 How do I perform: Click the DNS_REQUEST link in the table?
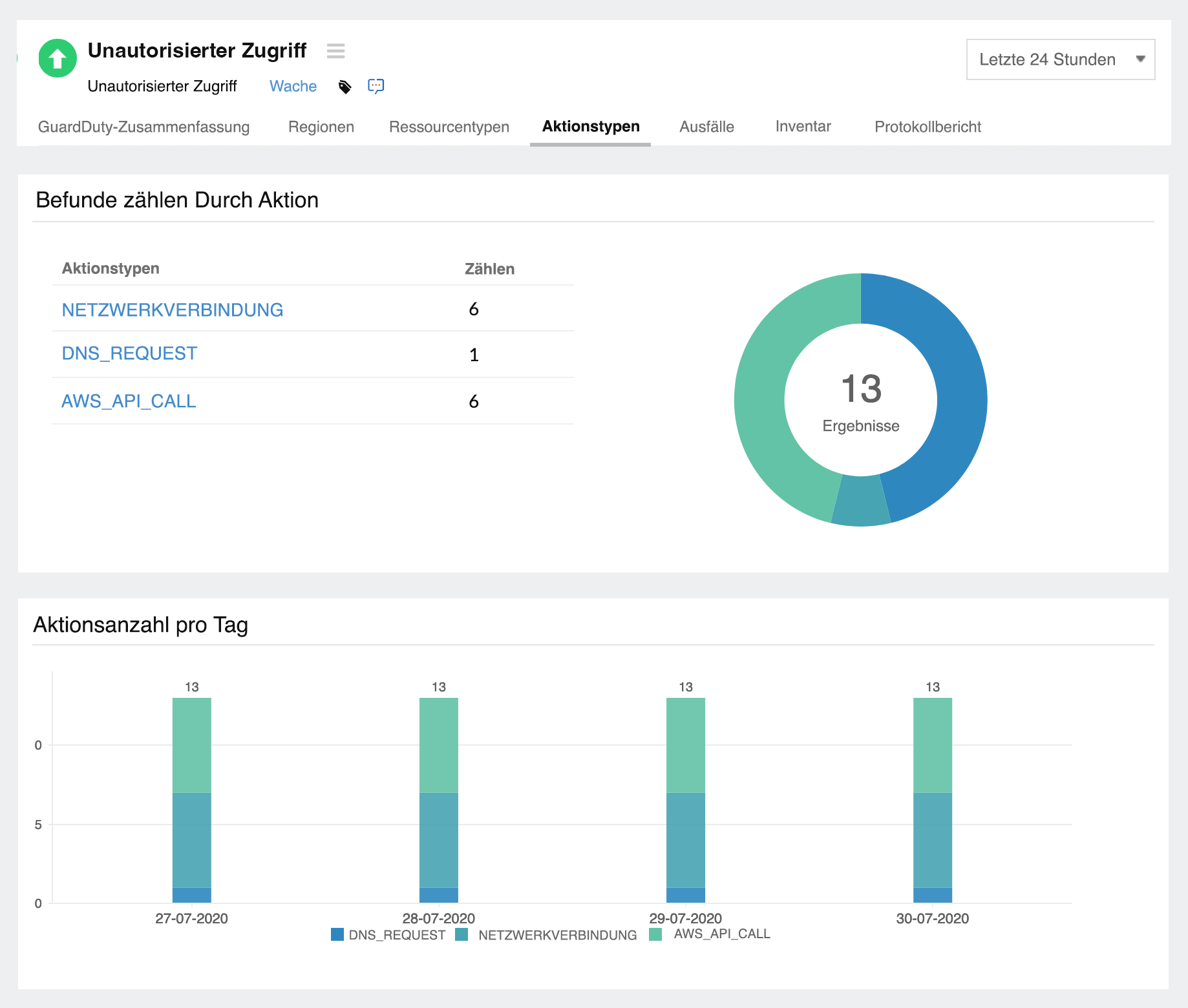[x=129, y=353]
